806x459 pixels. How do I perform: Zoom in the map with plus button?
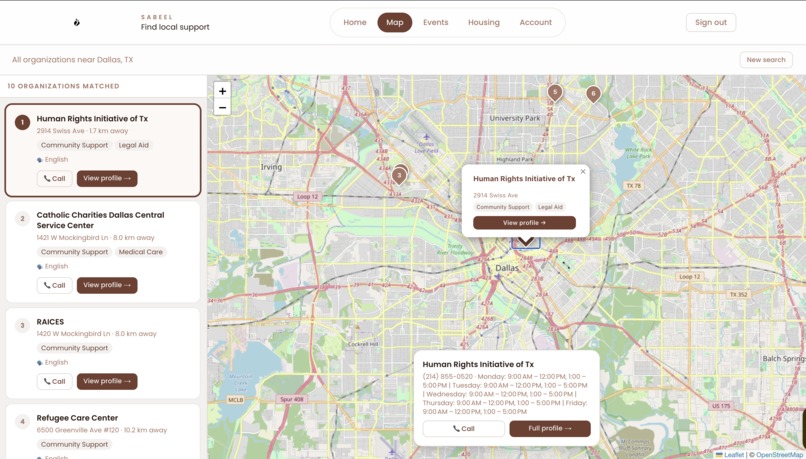(x=222, y=91)
